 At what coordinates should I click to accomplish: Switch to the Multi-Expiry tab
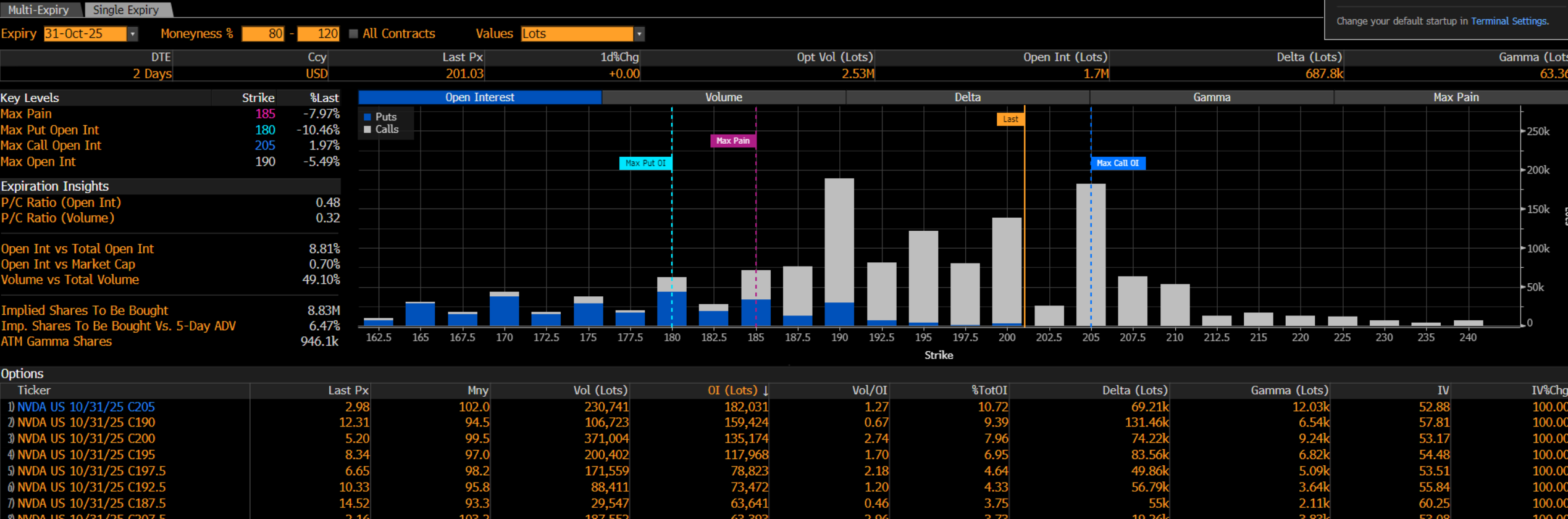[x=38, y=10]
